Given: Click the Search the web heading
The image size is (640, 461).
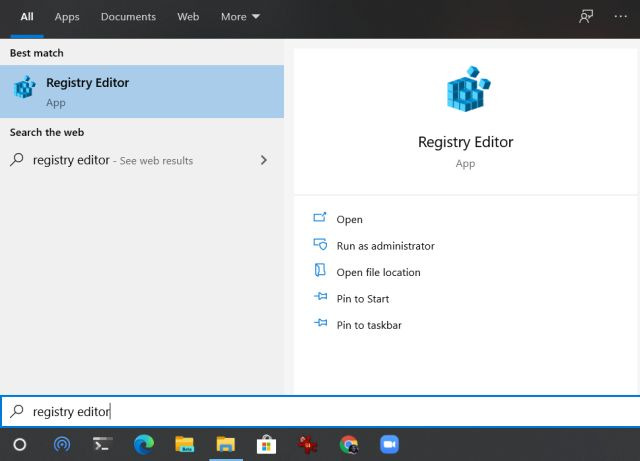Looking at the screenshot, I should pyautogui.click(x=47, y=132).
